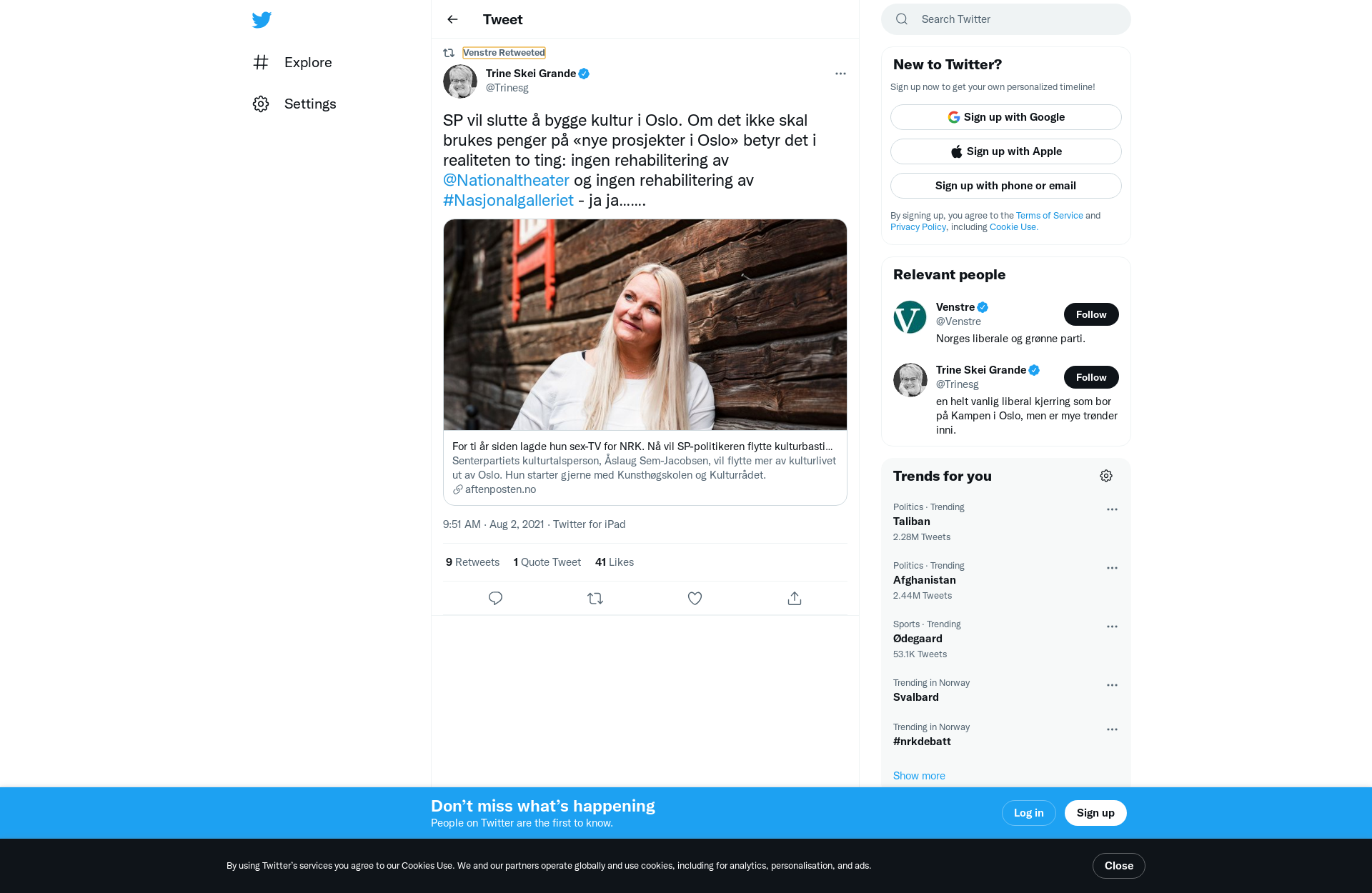Open the Privacy Policy link
This screenshot has height=893, width=1372.
[918, 226]
